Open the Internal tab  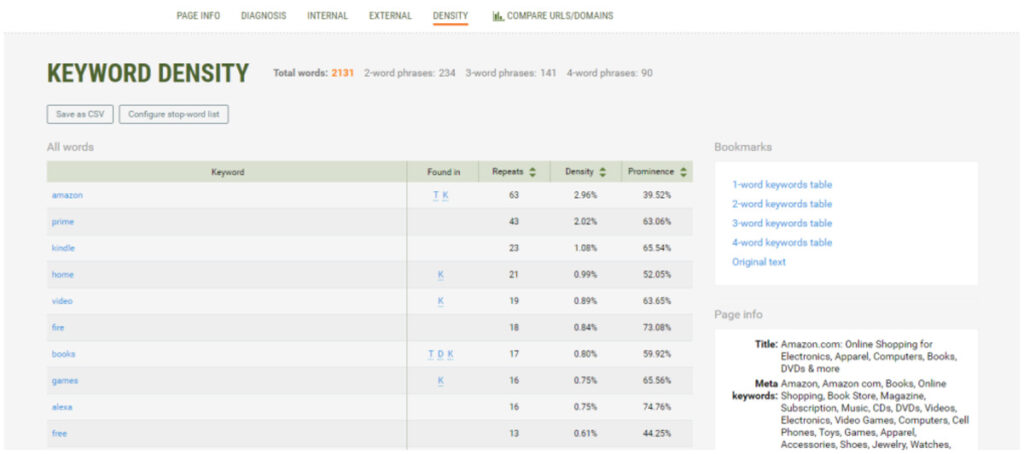pyautogui.click(x=327, y=16)
